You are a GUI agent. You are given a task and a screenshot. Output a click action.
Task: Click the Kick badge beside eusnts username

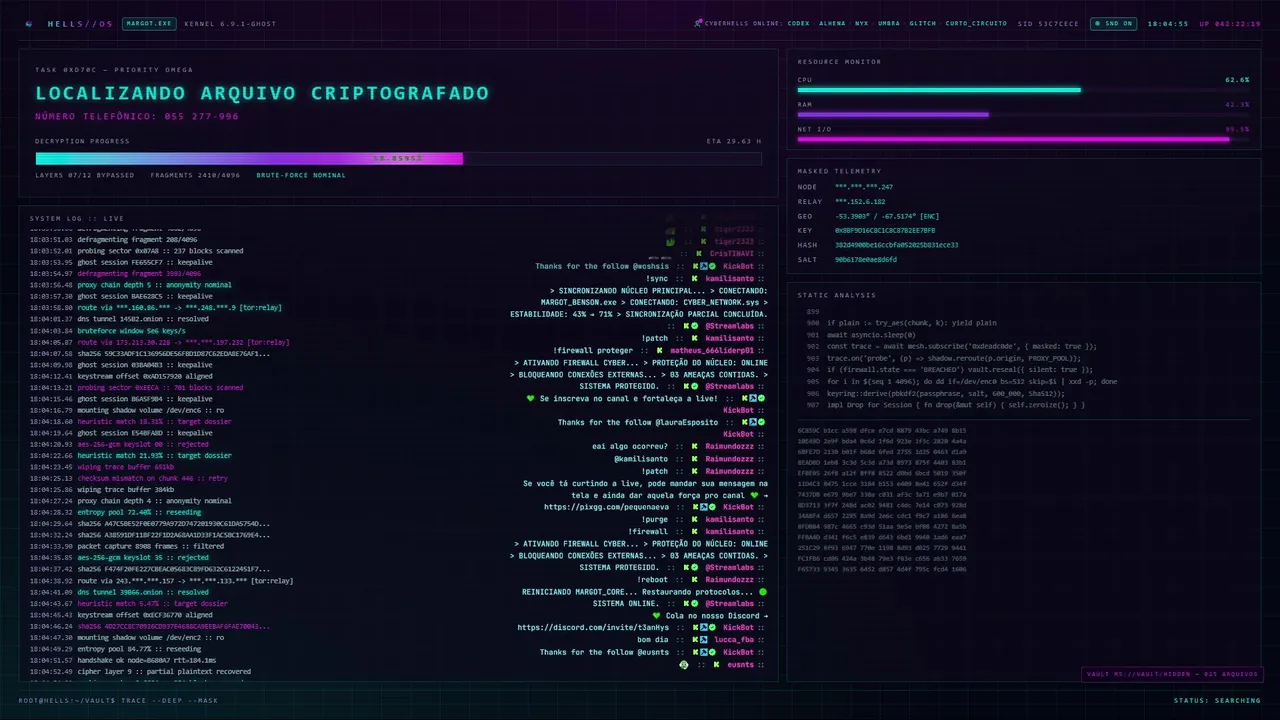point(714,664)
